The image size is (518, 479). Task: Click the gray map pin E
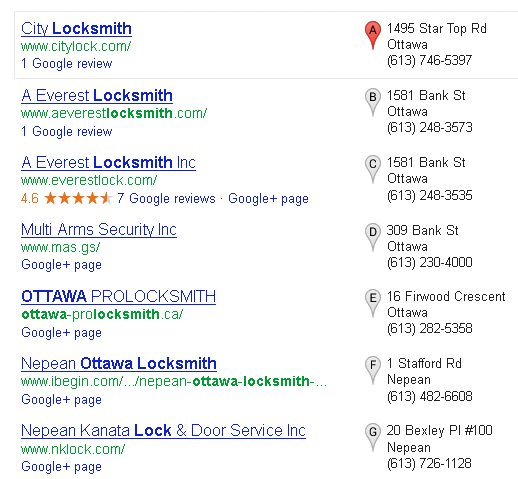[x=373, y=303]
